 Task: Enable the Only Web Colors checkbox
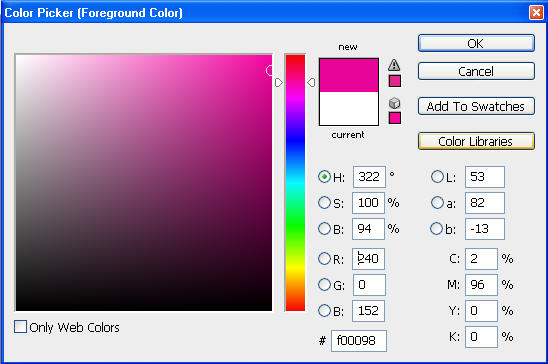pos(20,327)
